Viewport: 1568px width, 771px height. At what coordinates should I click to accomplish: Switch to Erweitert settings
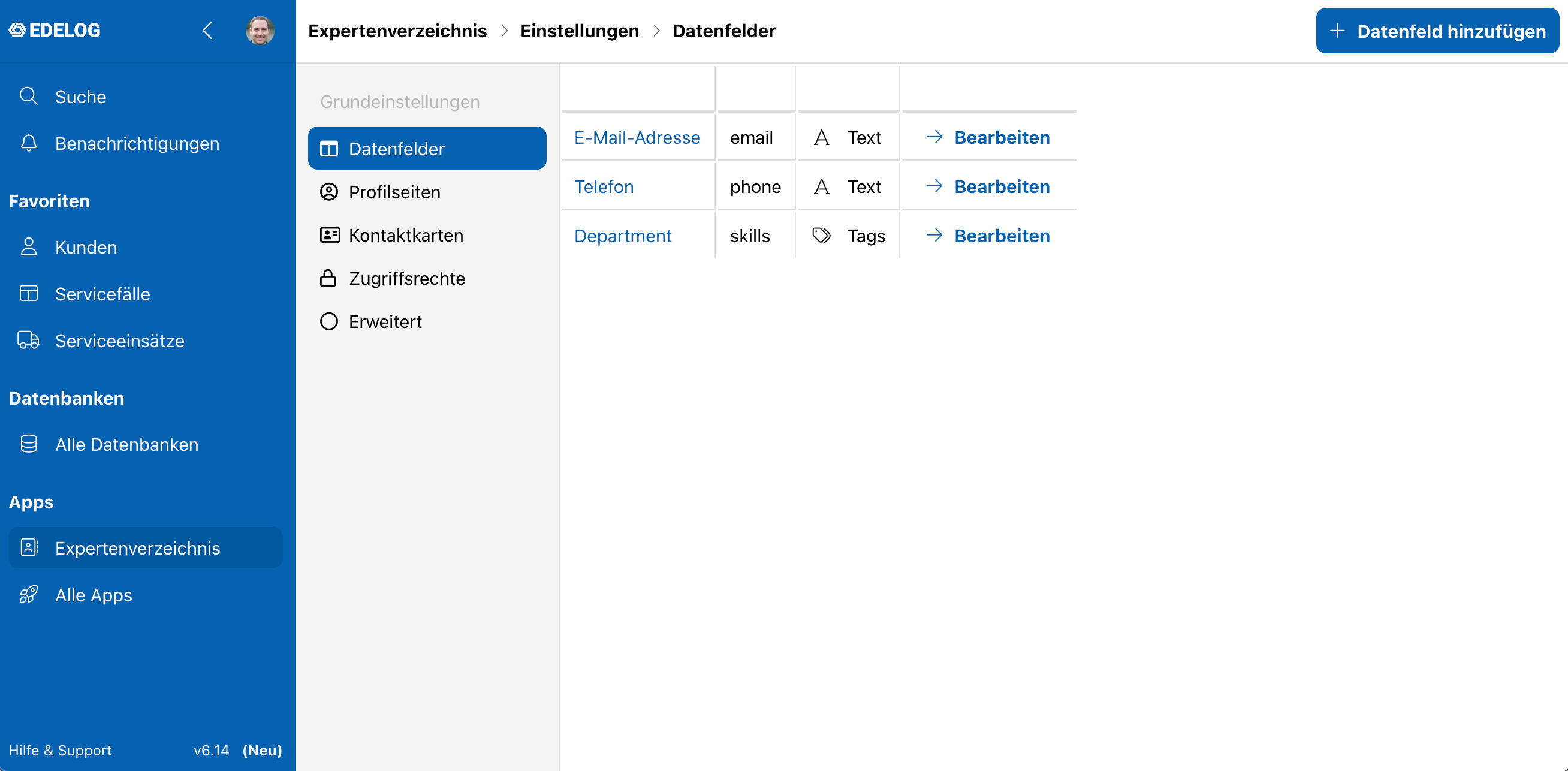pyautogui.click(x=427, y=321)
